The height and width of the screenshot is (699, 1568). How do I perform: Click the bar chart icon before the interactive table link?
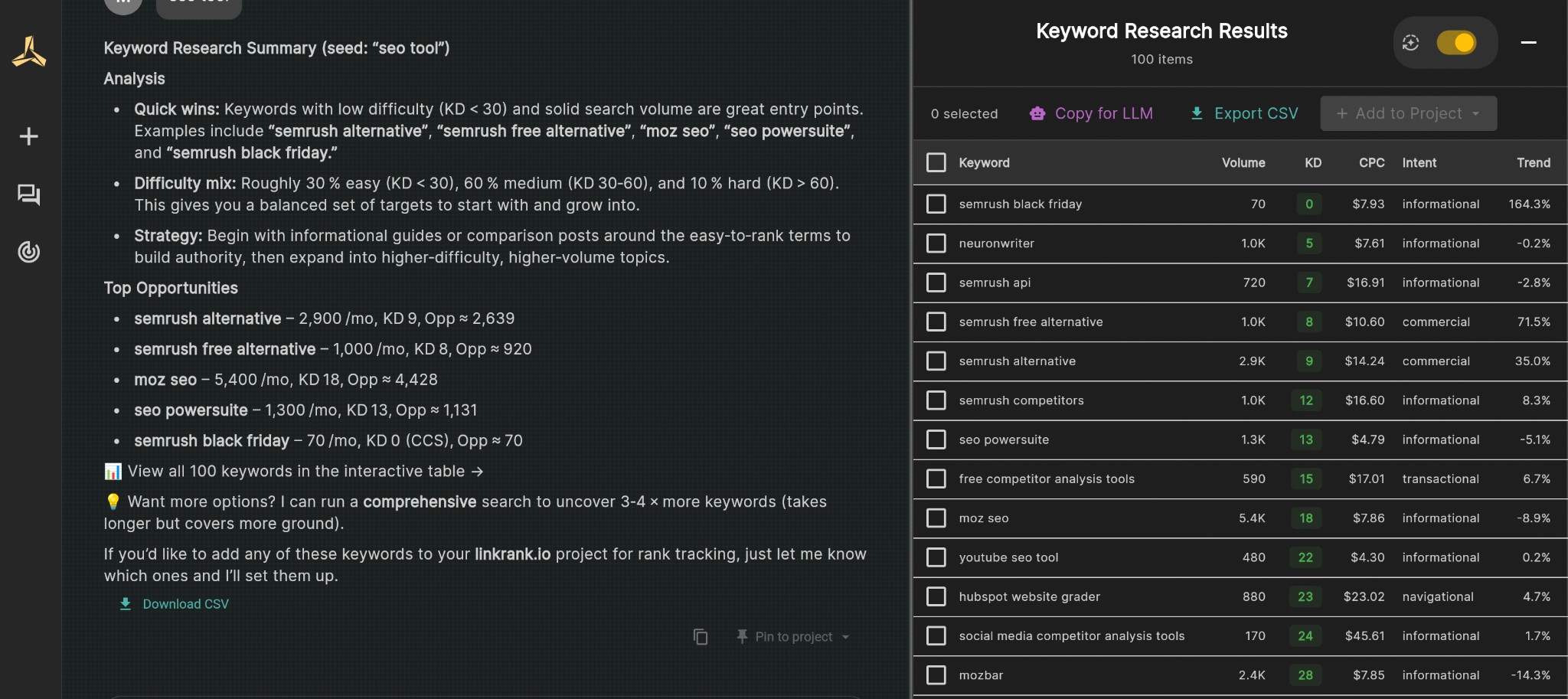[113, 471]
